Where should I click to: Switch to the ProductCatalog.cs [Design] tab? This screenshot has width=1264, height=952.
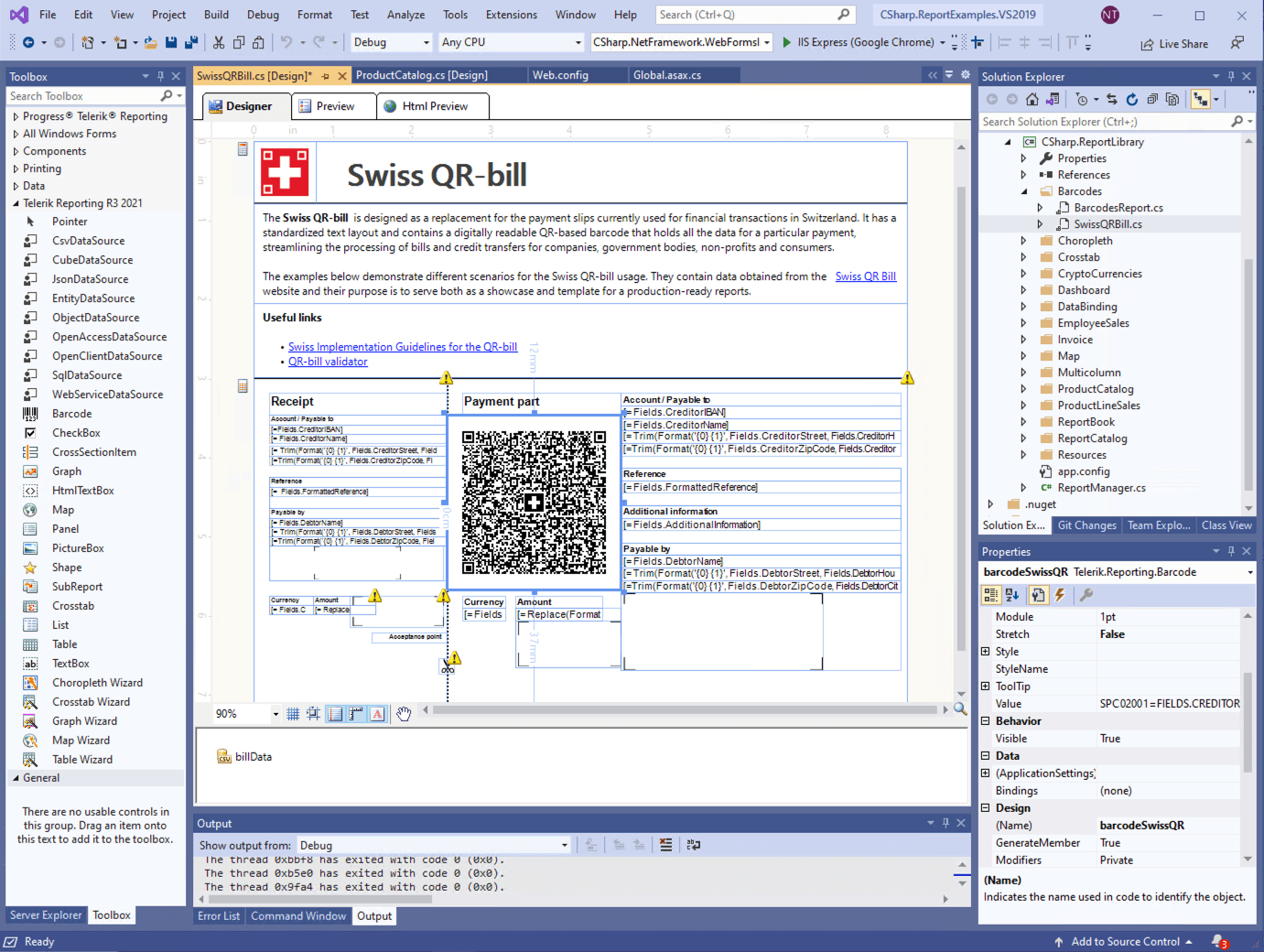[x=422, y=75]
